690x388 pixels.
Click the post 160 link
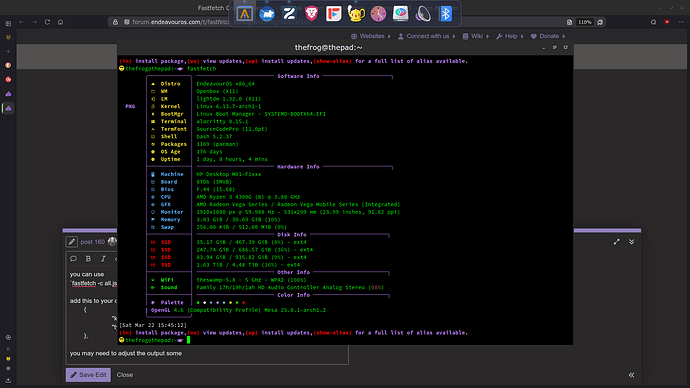(92, 242)
